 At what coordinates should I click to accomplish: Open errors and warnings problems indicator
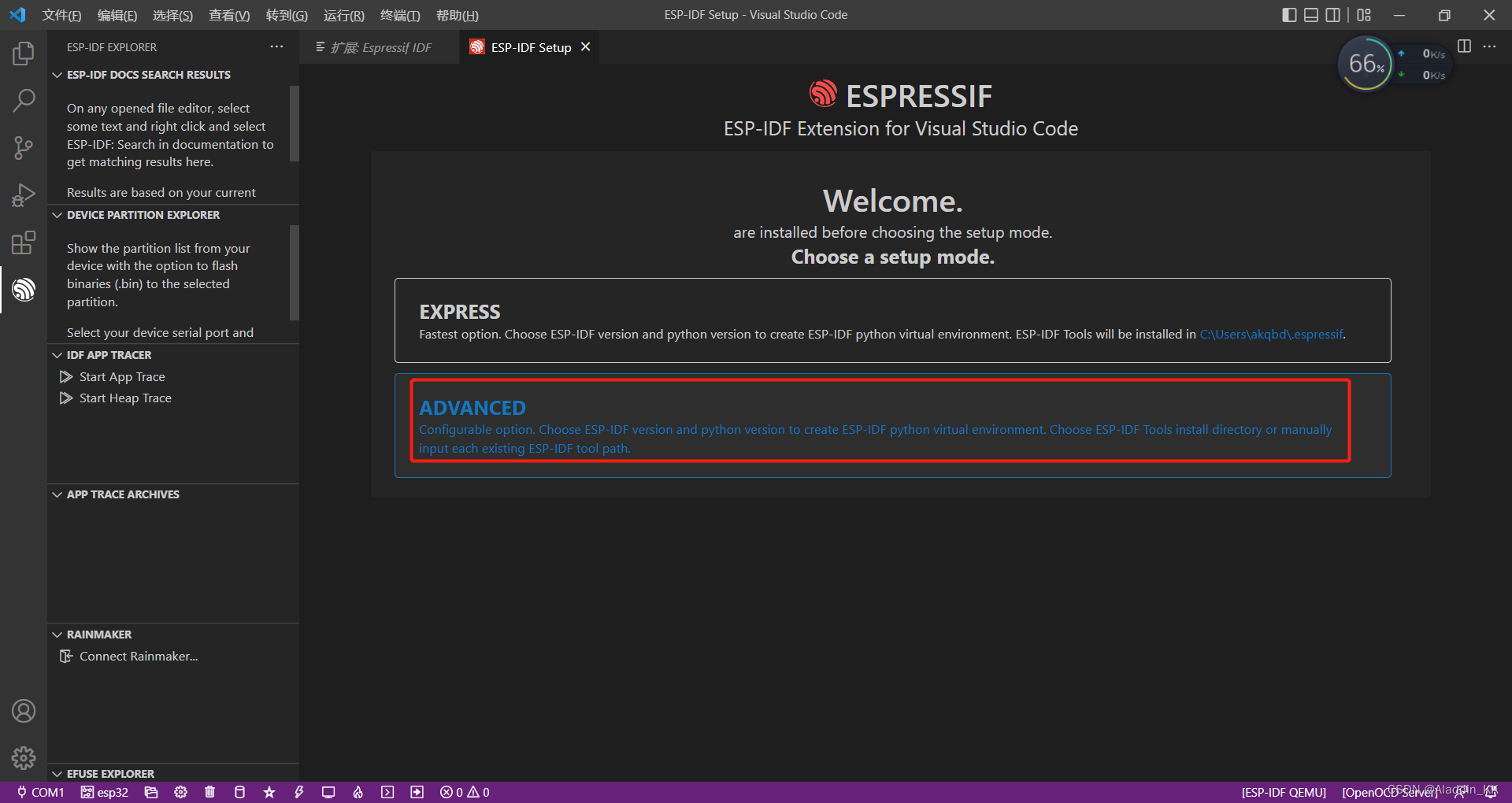click(x=465, y=792)
